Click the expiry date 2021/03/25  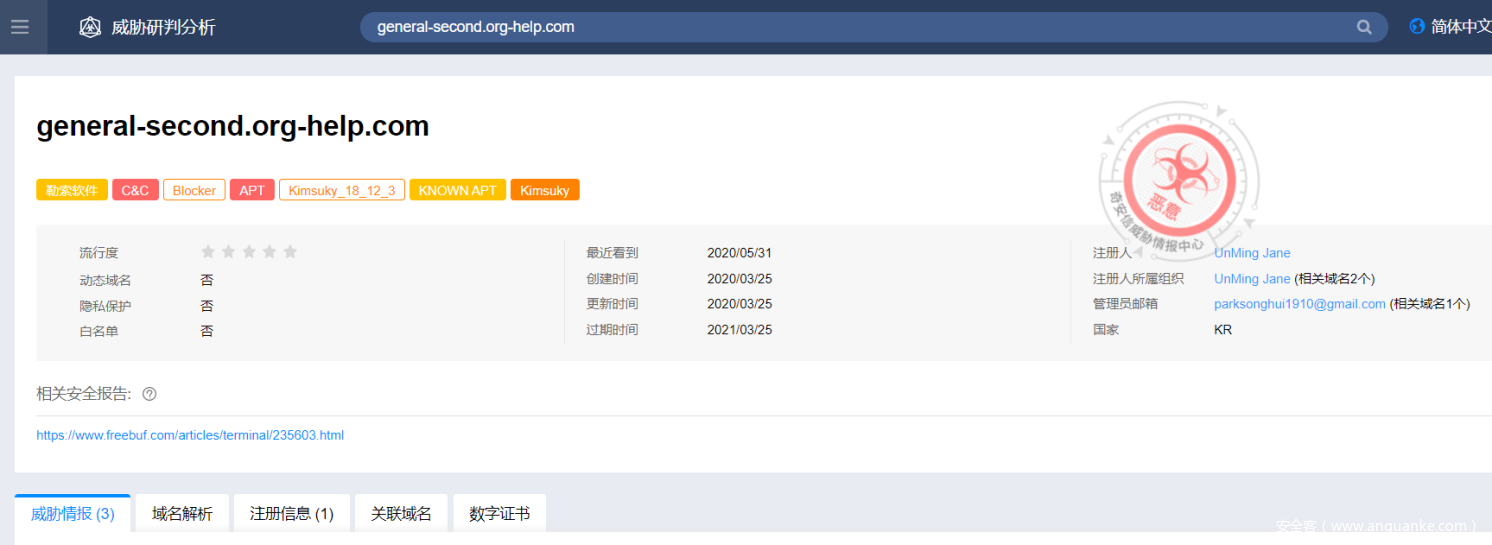click(739, 330)
